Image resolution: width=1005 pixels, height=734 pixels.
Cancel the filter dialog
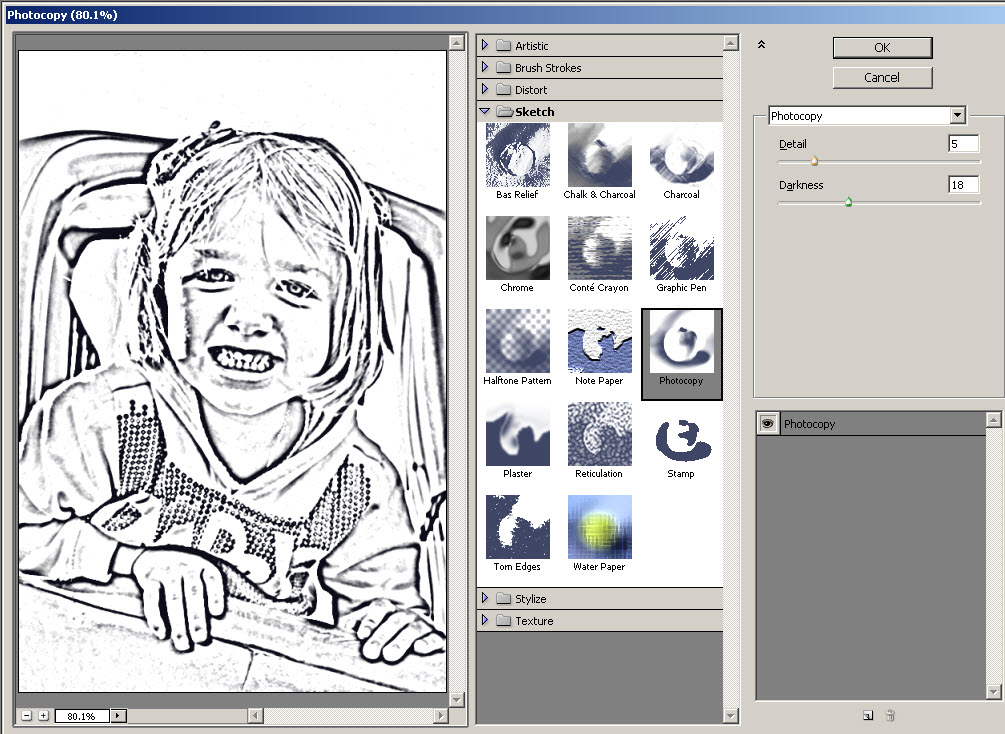point(881,77)
